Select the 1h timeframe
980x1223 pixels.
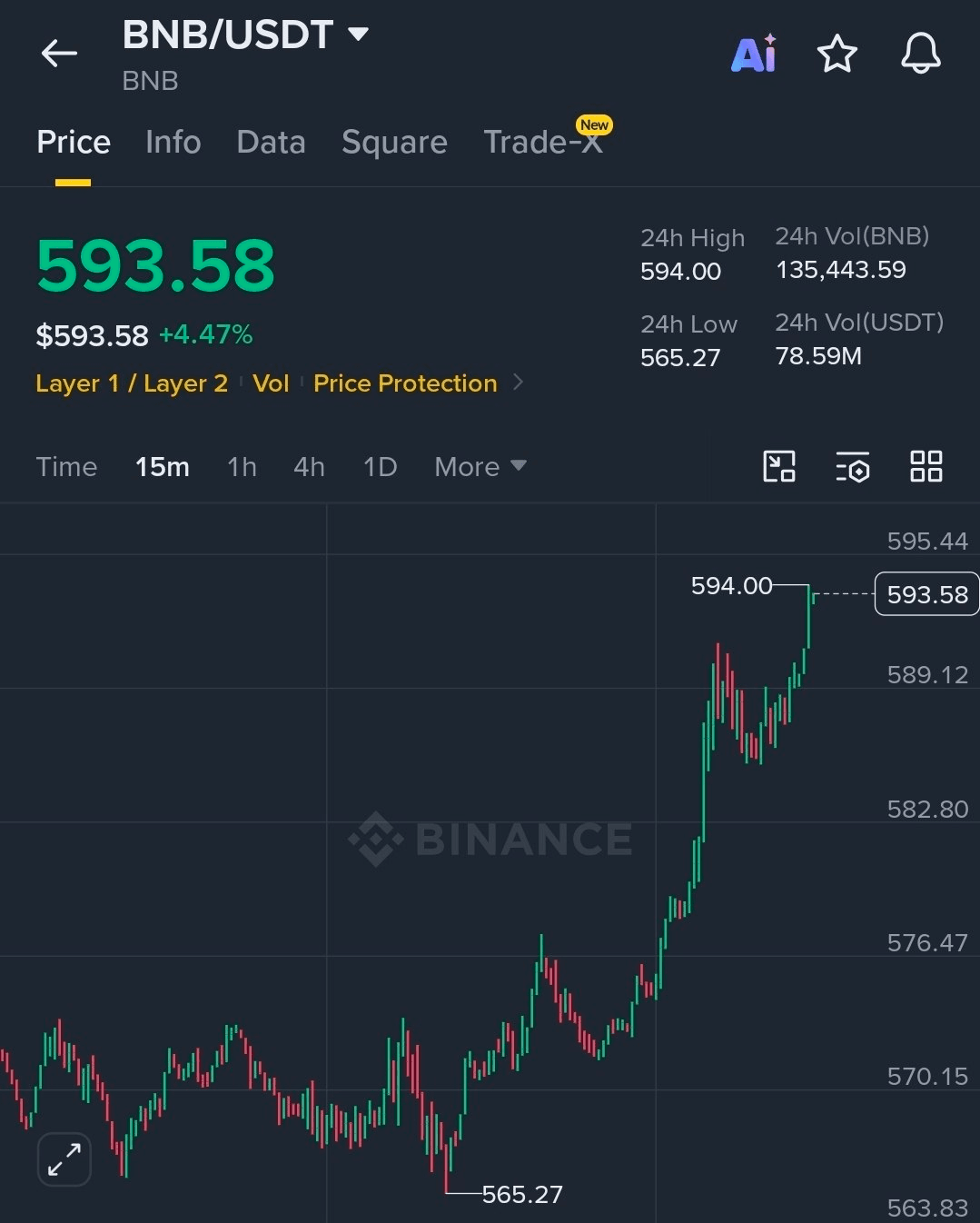click(x=242, y=467)
